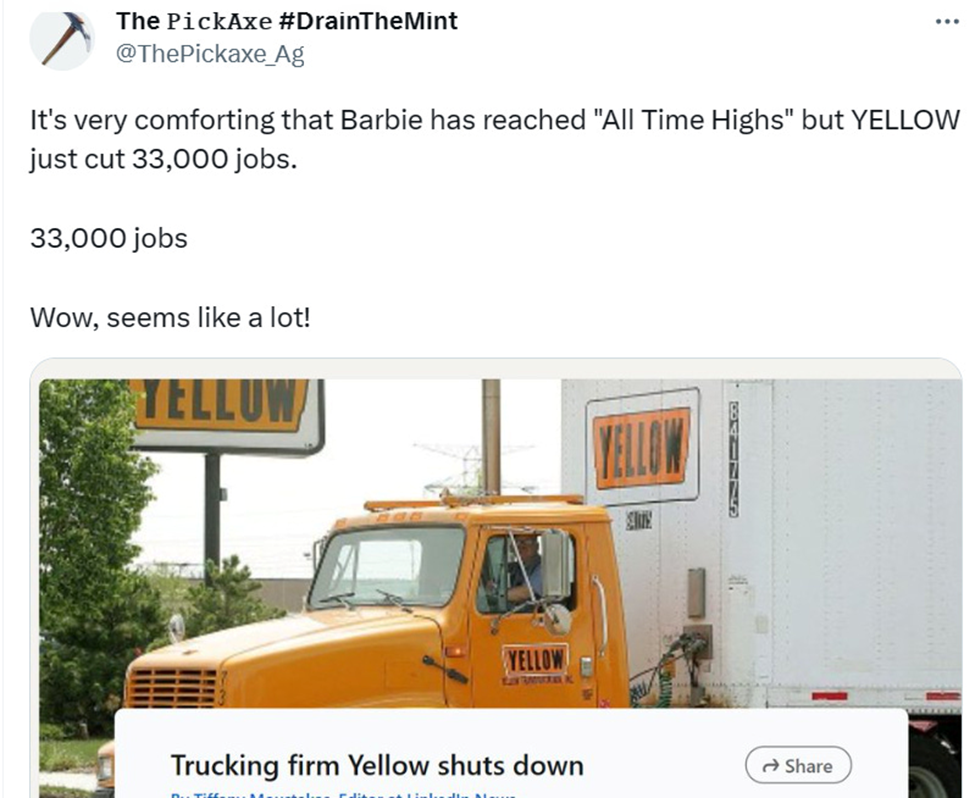Screen dimensions: 975x798
Task: Click the vertical trailer number on trailer
Action: tap(734, 459)
